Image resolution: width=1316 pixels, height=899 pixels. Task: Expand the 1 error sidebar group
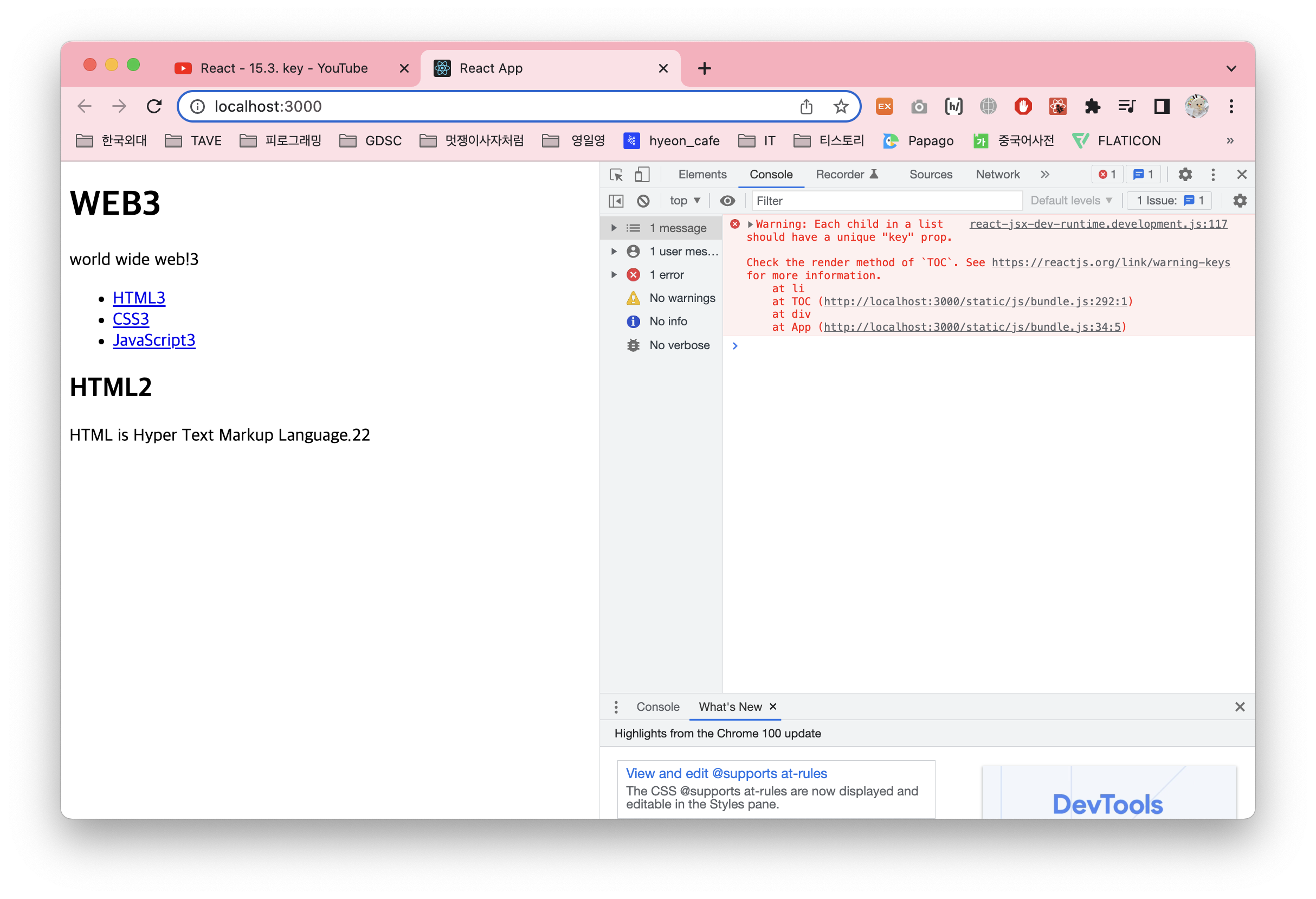[614, 275]
